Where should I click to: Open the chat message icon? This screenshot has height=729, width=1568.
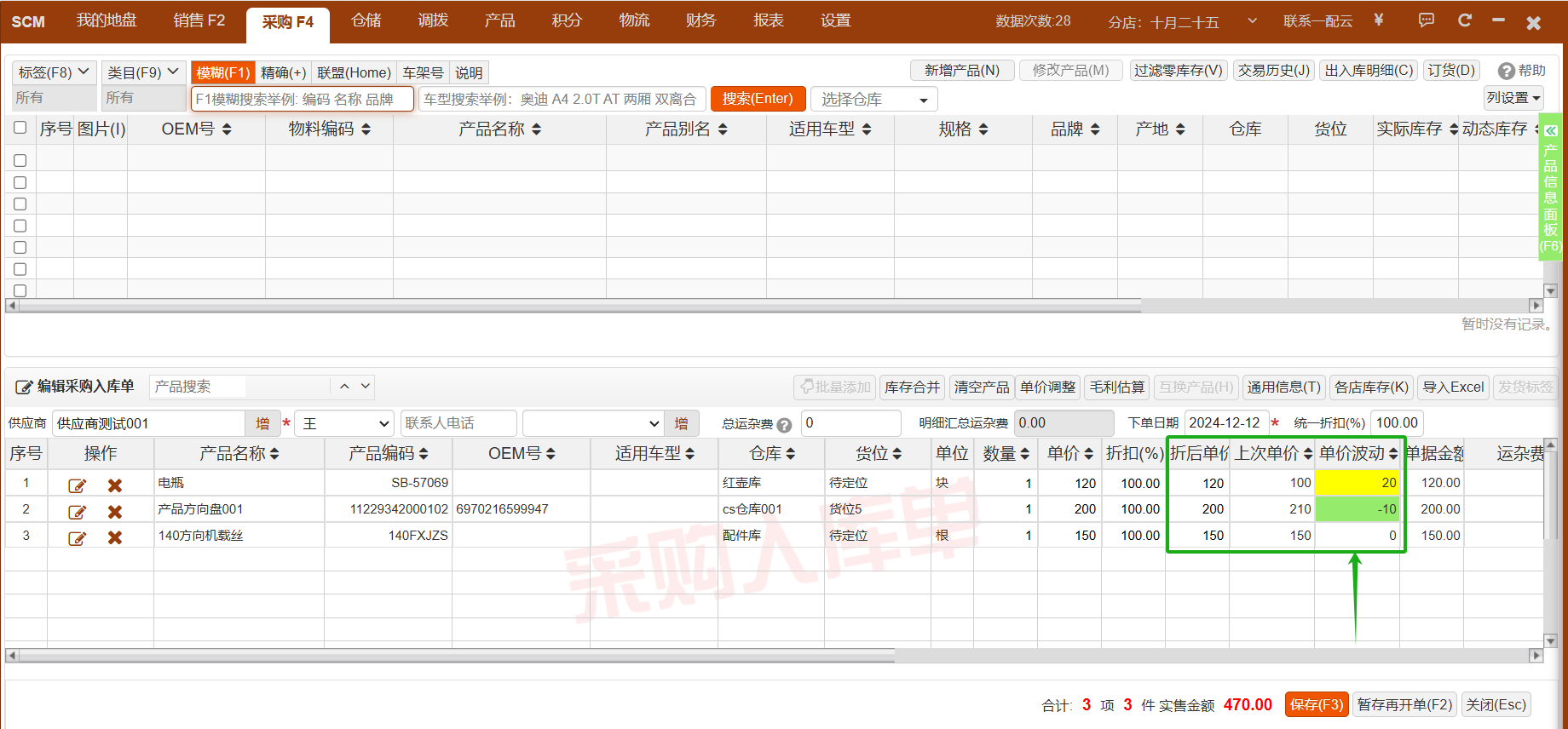(1426, 20)
